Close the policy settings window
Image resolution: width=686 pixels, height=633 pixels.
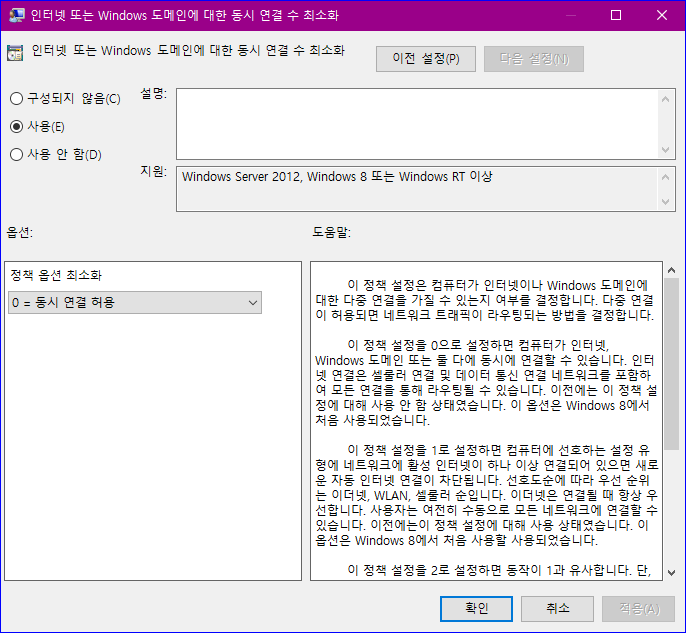click(662, 15)
